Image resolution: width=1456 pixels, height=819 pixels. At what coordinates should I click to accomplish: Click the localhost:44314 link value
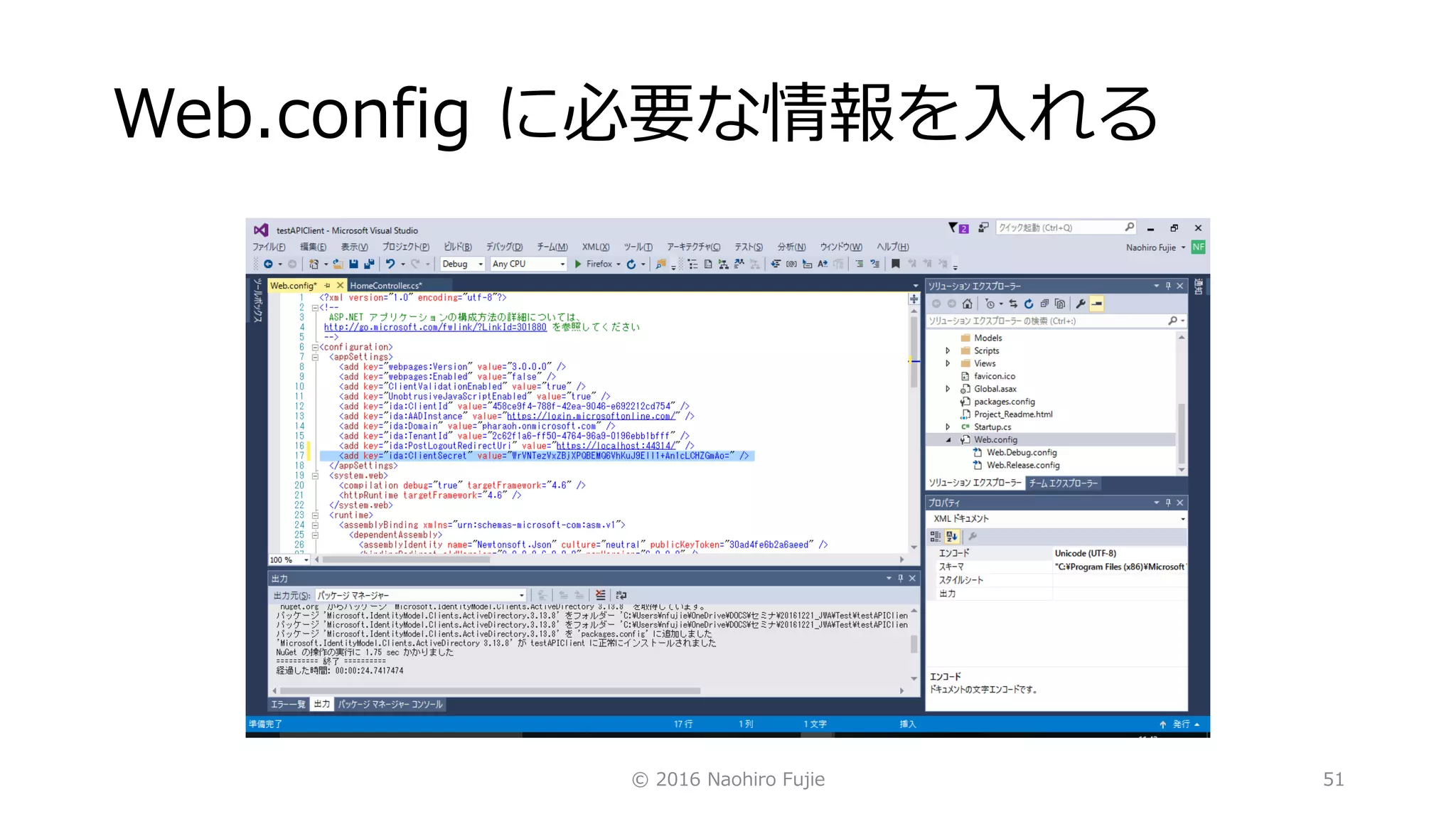(617, 446)
